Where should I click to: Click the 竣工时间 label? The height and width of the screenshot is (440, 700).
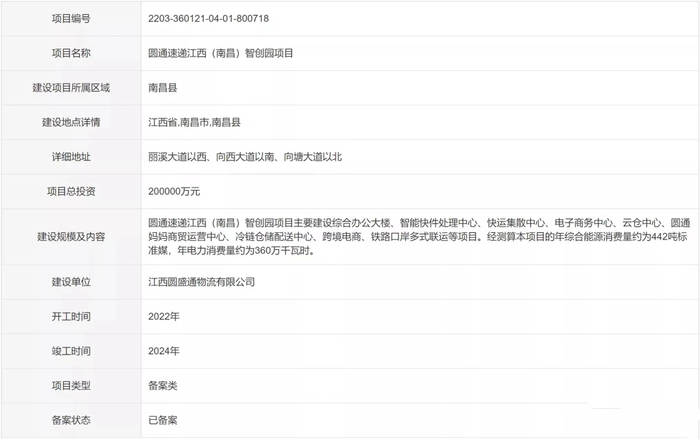pyautogui.click(x=71, y=351)
